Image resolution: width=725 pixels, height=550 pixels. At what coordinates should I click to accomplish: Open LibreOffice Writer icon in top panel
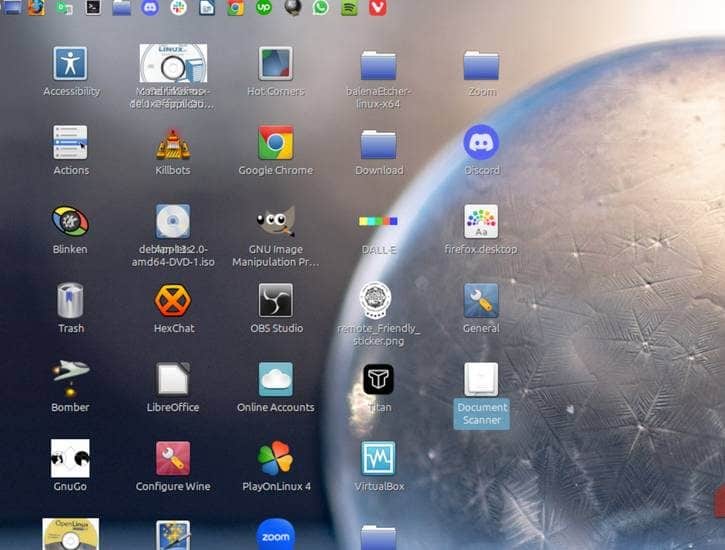point(207,7)
